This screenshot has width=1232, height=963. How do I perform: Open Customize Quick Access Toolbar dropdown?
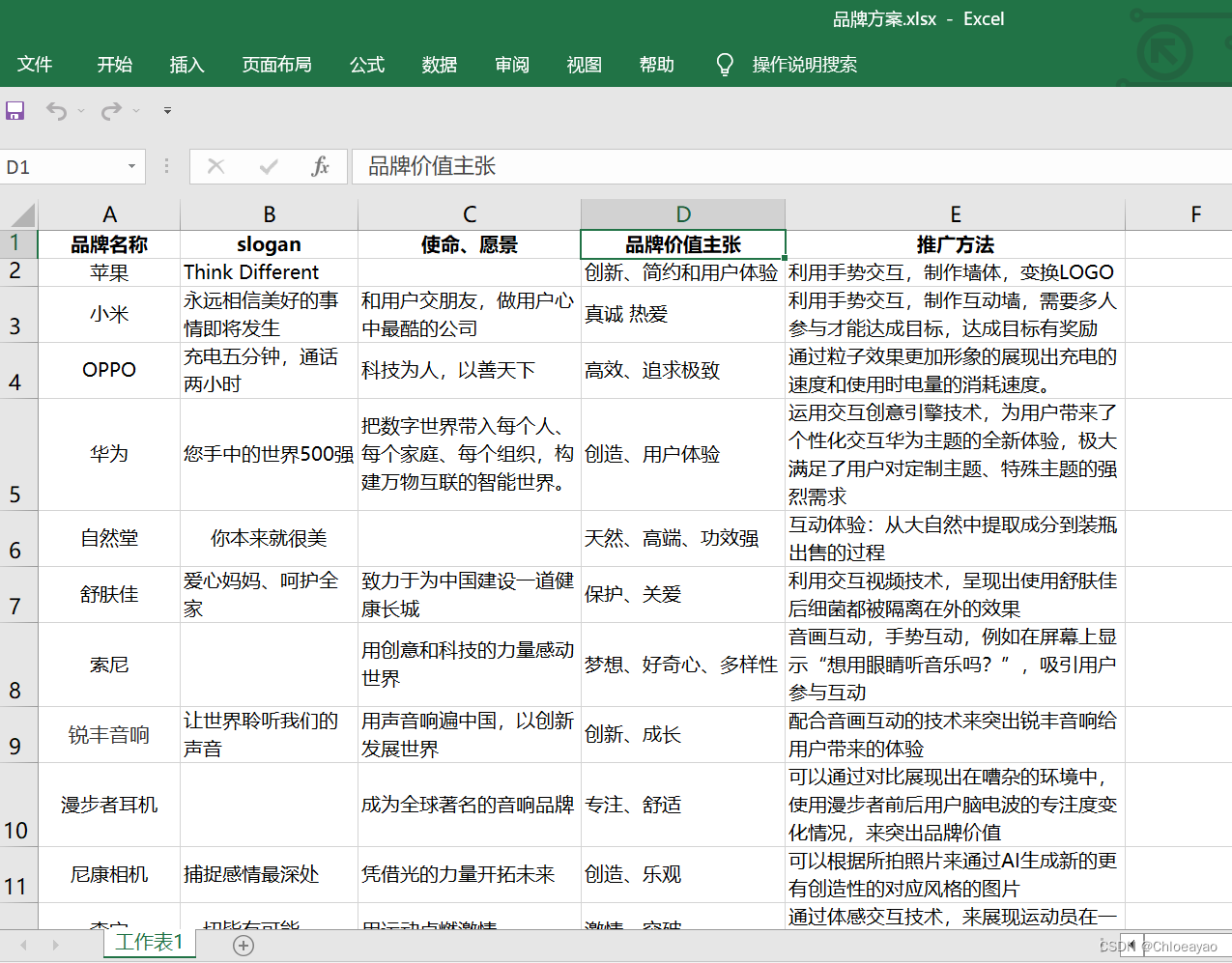tap(167, 111)
